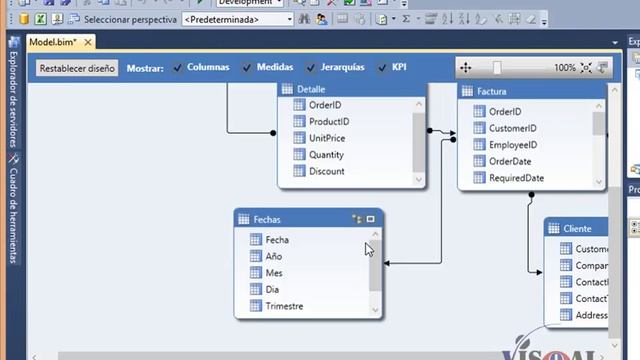Toggle the Columnas checkbox

[x=177, y=68]
